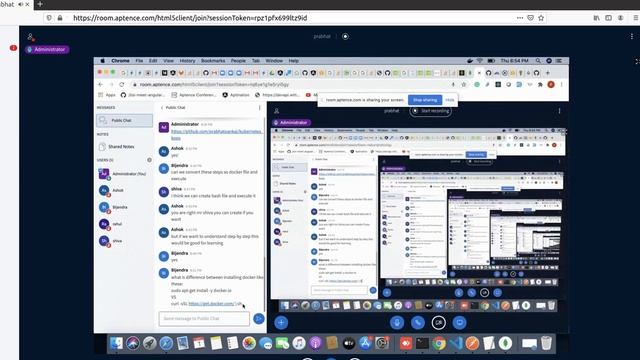
Task: Click the Apple logo in shared screen
Action: [x=102, y=60]
